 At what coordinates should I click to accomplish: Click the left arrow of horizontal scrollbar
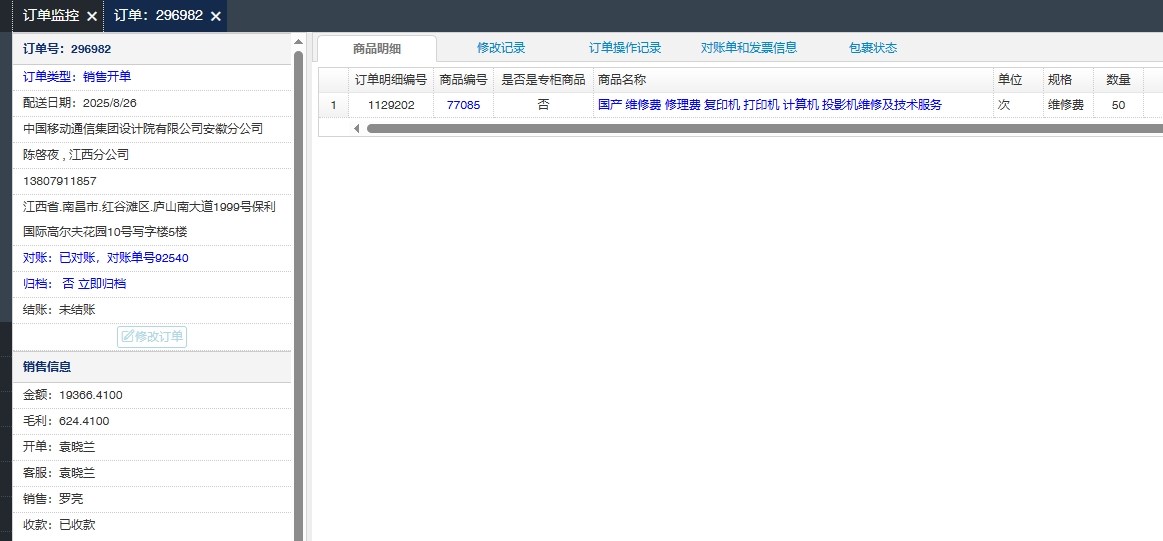coord(357,128)
